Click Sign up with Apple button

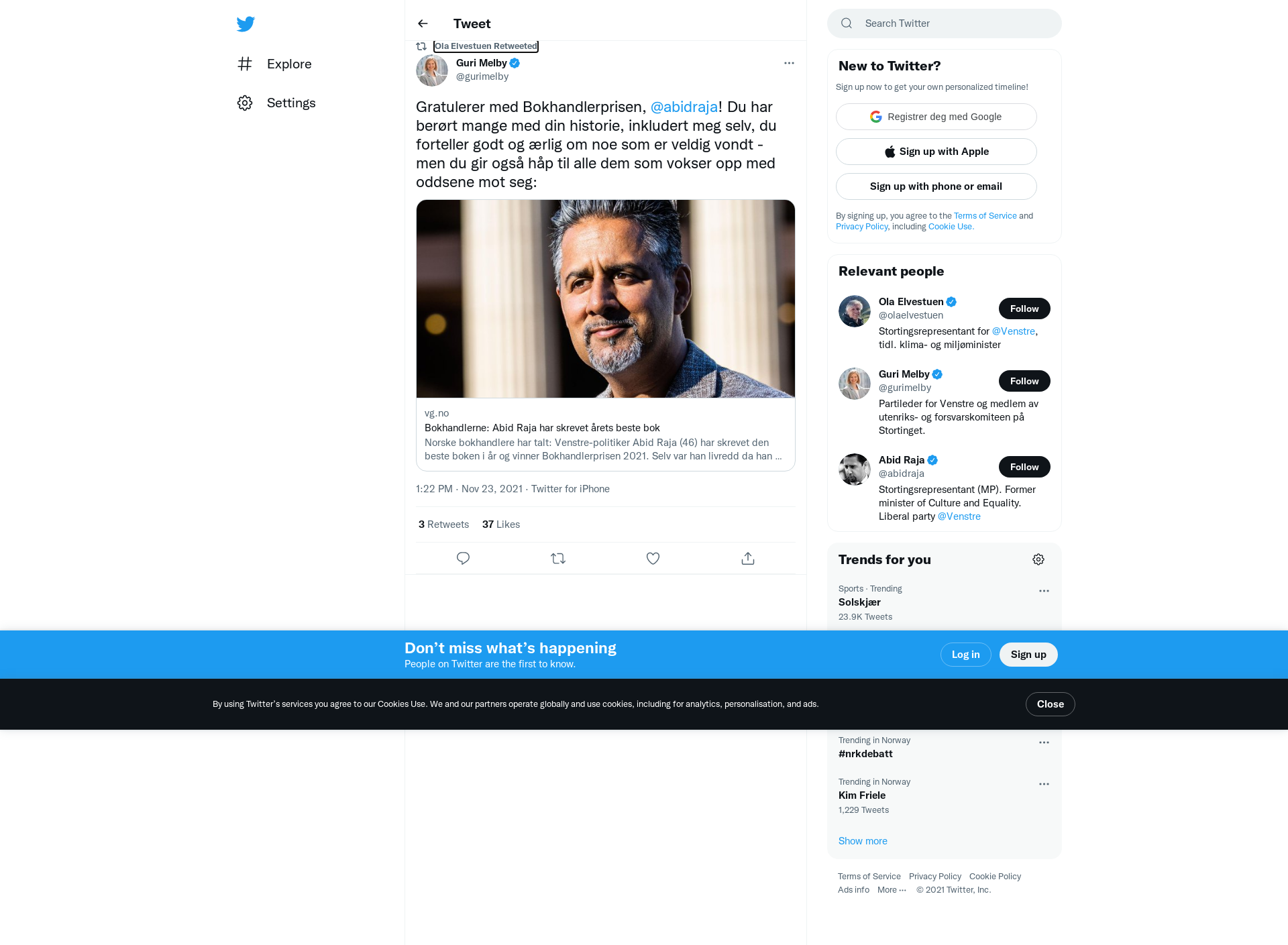tap(936, 152)
